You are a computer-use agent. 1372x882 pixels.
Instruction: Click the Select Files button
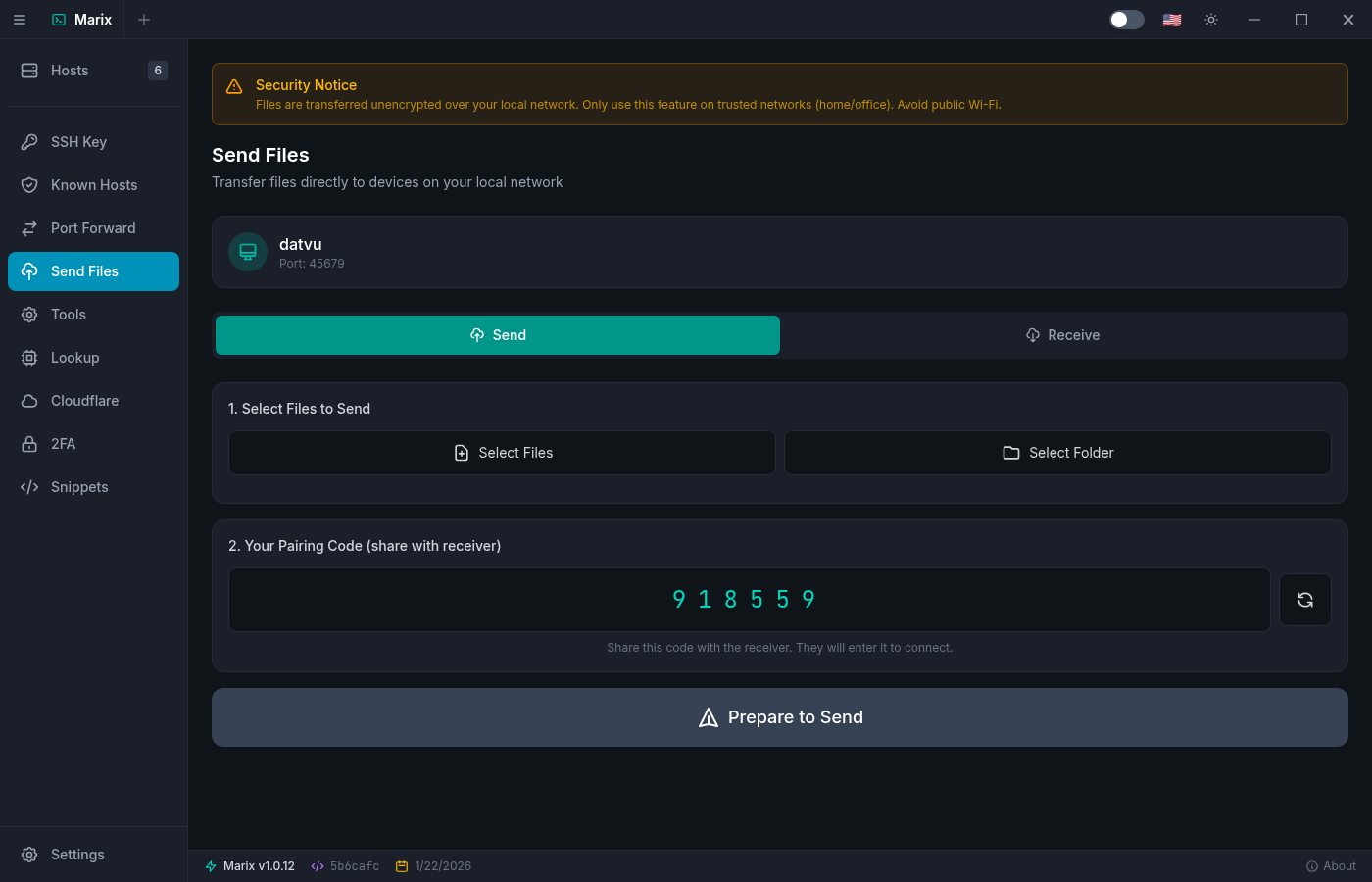(x=502, y=453)
